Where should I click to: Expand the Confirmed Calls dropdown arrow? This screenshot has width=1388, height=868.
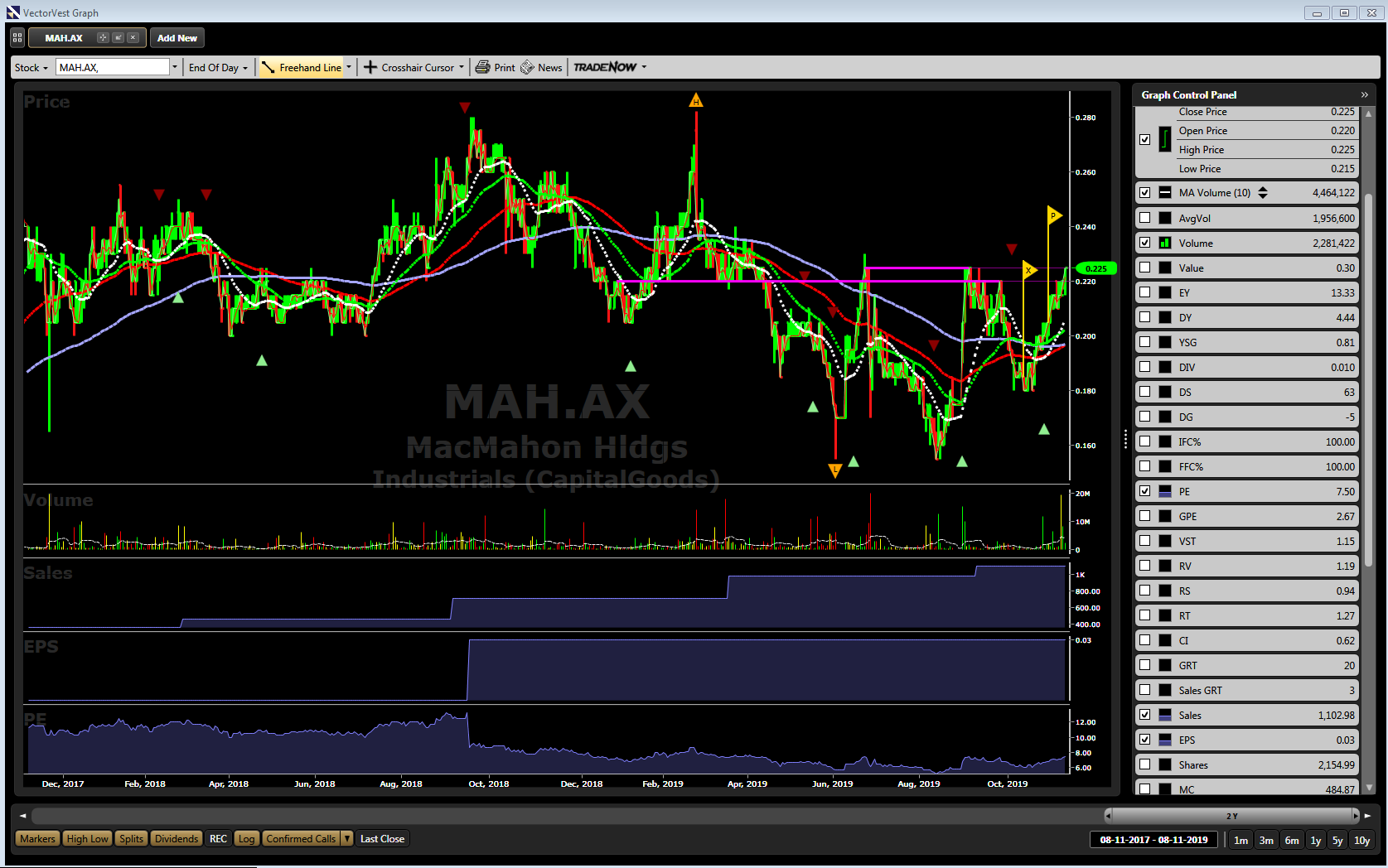point(347,839)
